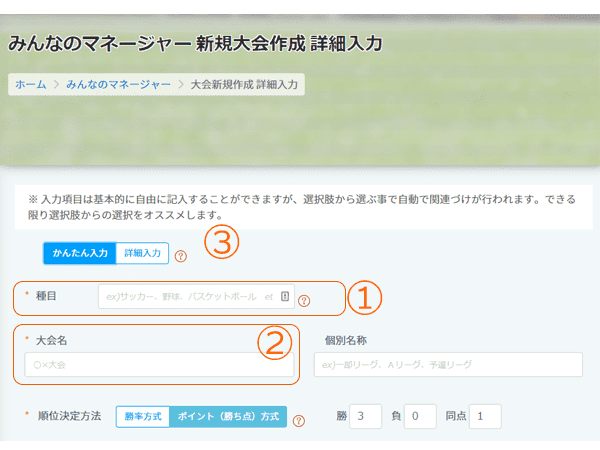This screenshot has height=450, width=600.
Task: Switch to かんたん入力 mode
Action: [79, 254]
